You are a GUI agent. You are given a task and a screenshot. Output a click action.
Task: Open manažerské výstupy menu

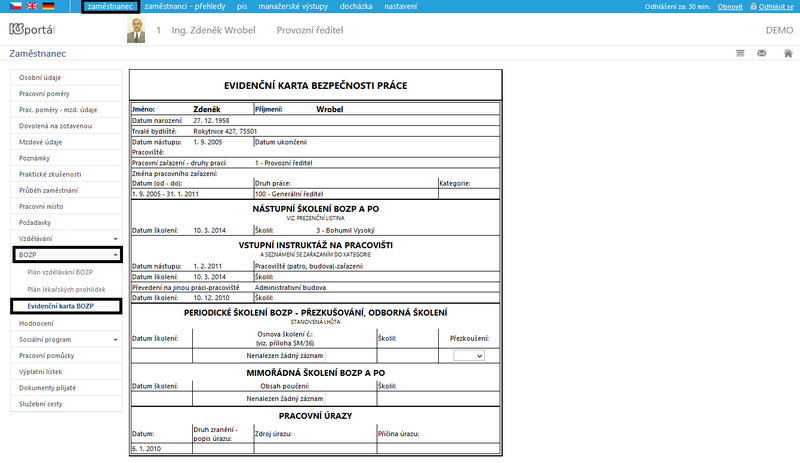pyautogui.click(x=293, y=7)
